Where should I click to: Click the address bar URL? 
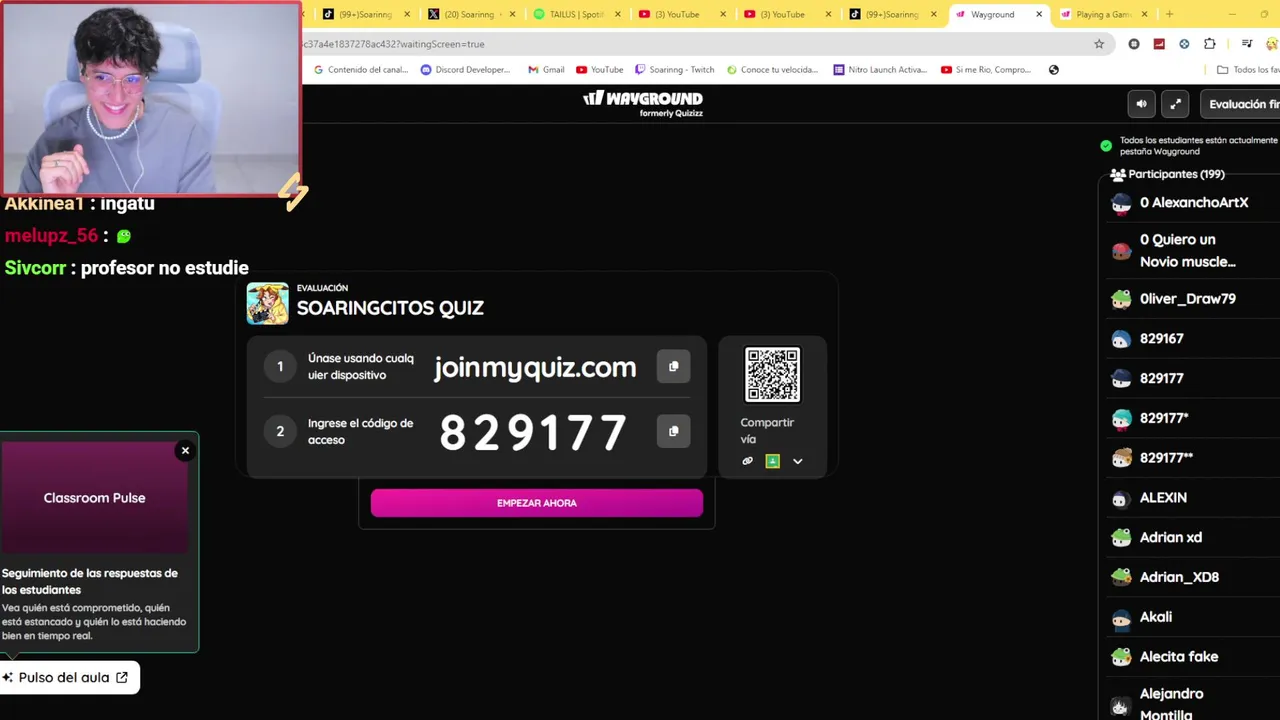(690, 44)
